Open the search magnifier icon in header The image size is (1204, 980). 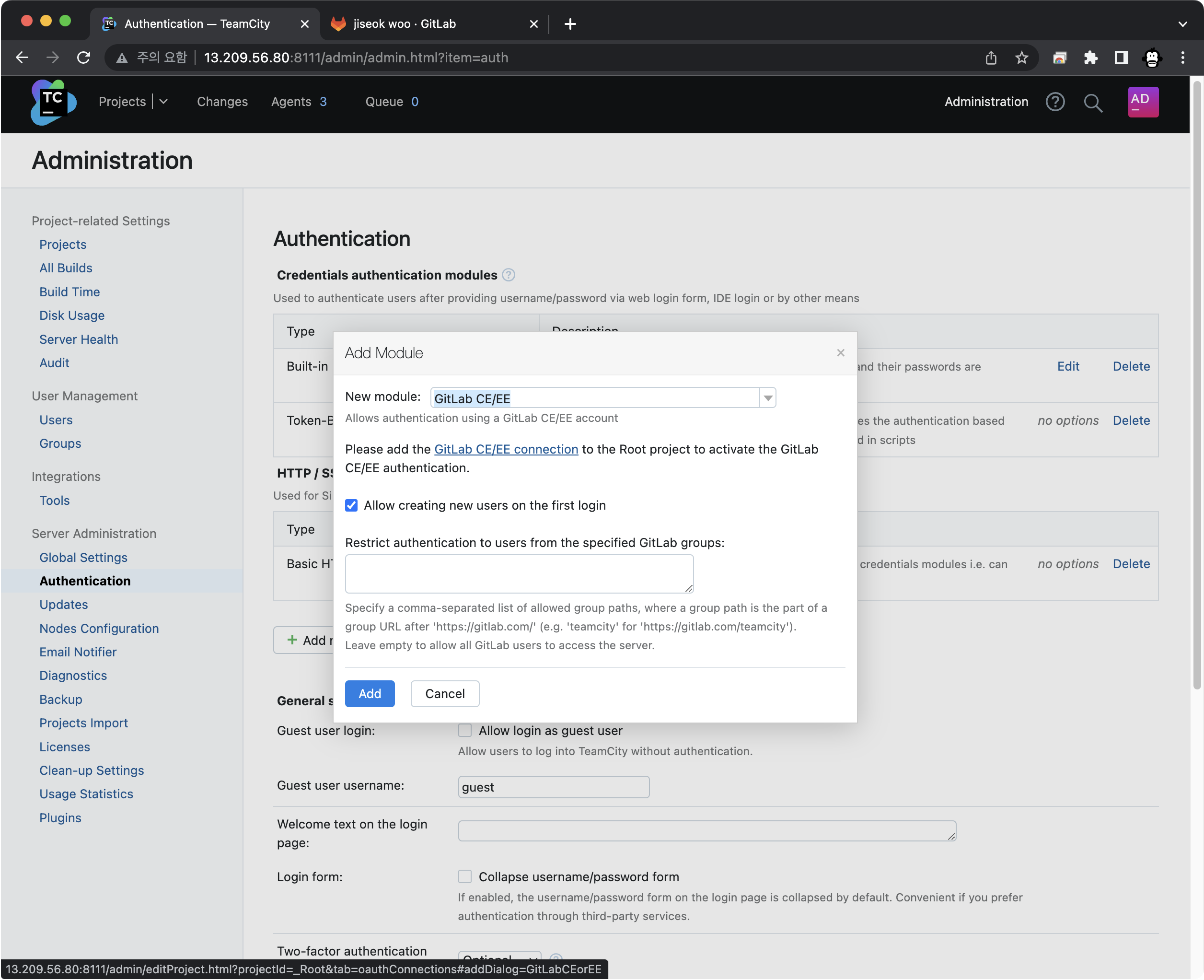tap(1093, 103)
